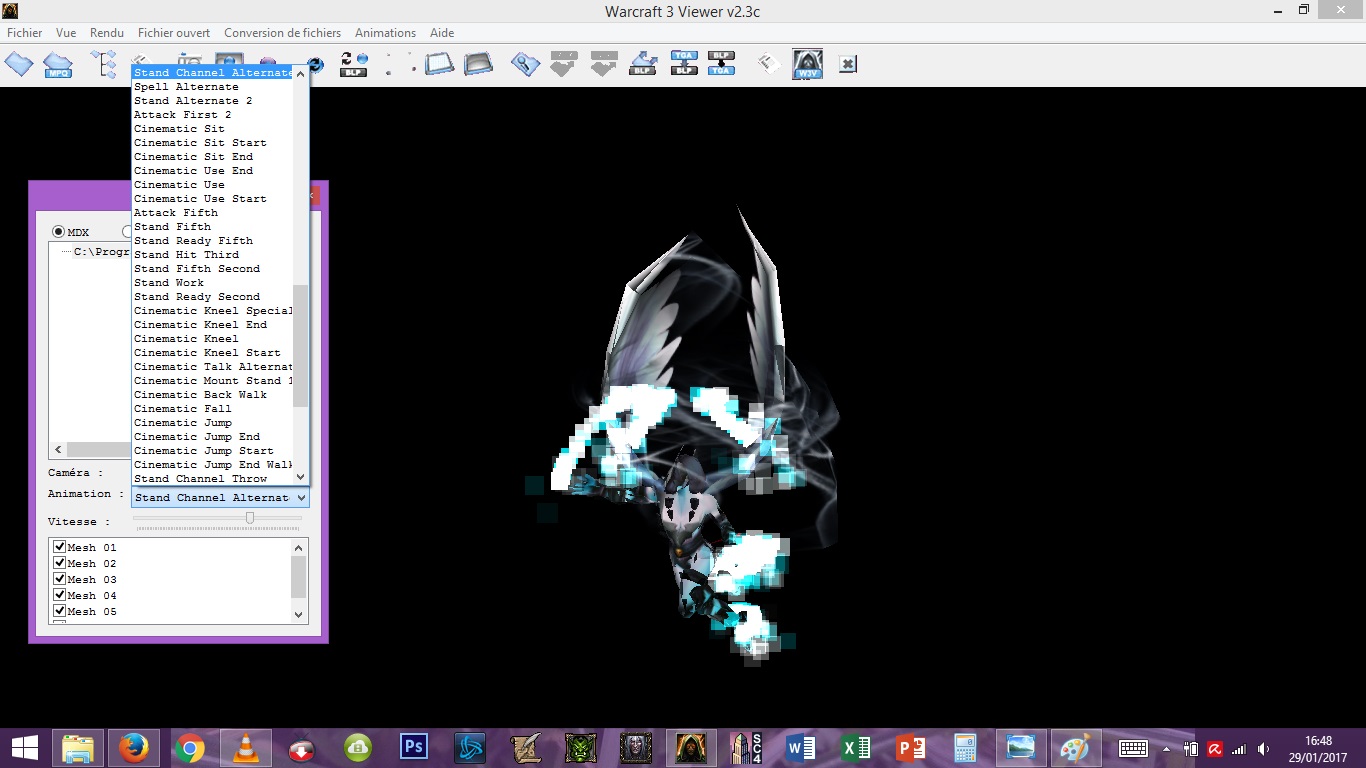Toggle the Mesh 02 checkbox
Screen dimensions: 1366x768
click(60, 563)
